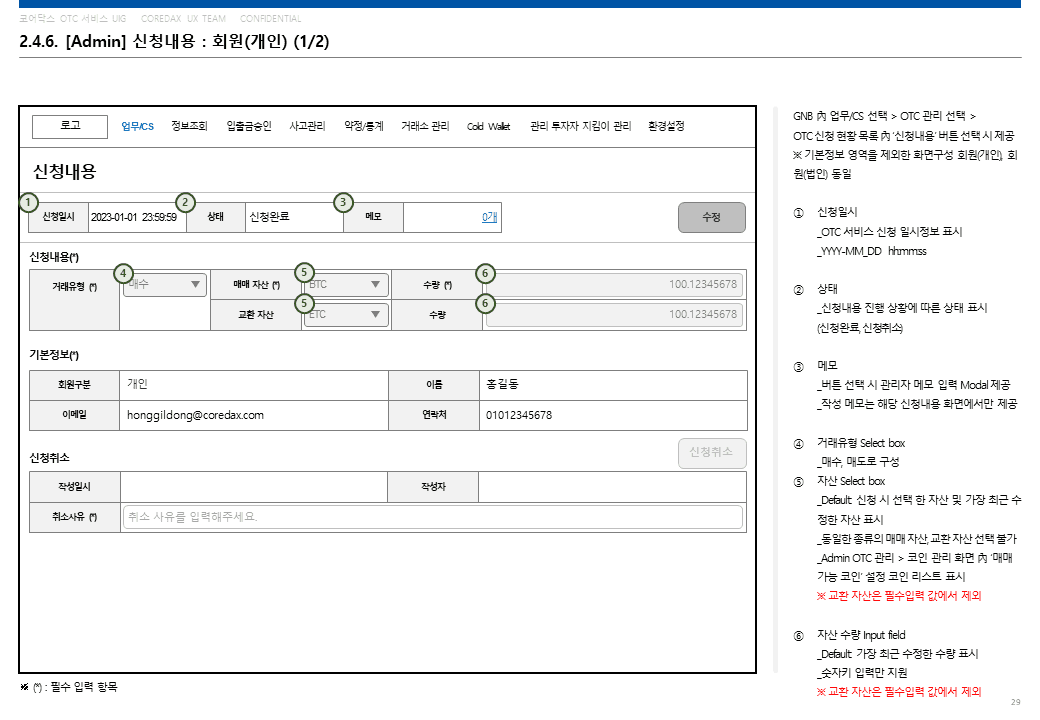Click the 이메일 header cell

pos(74,415)
